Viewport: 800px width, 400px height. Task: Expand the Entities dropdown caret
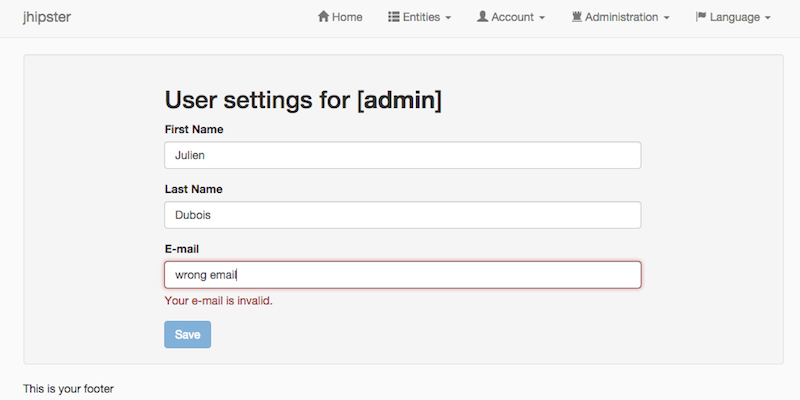(x=448, y=18)
